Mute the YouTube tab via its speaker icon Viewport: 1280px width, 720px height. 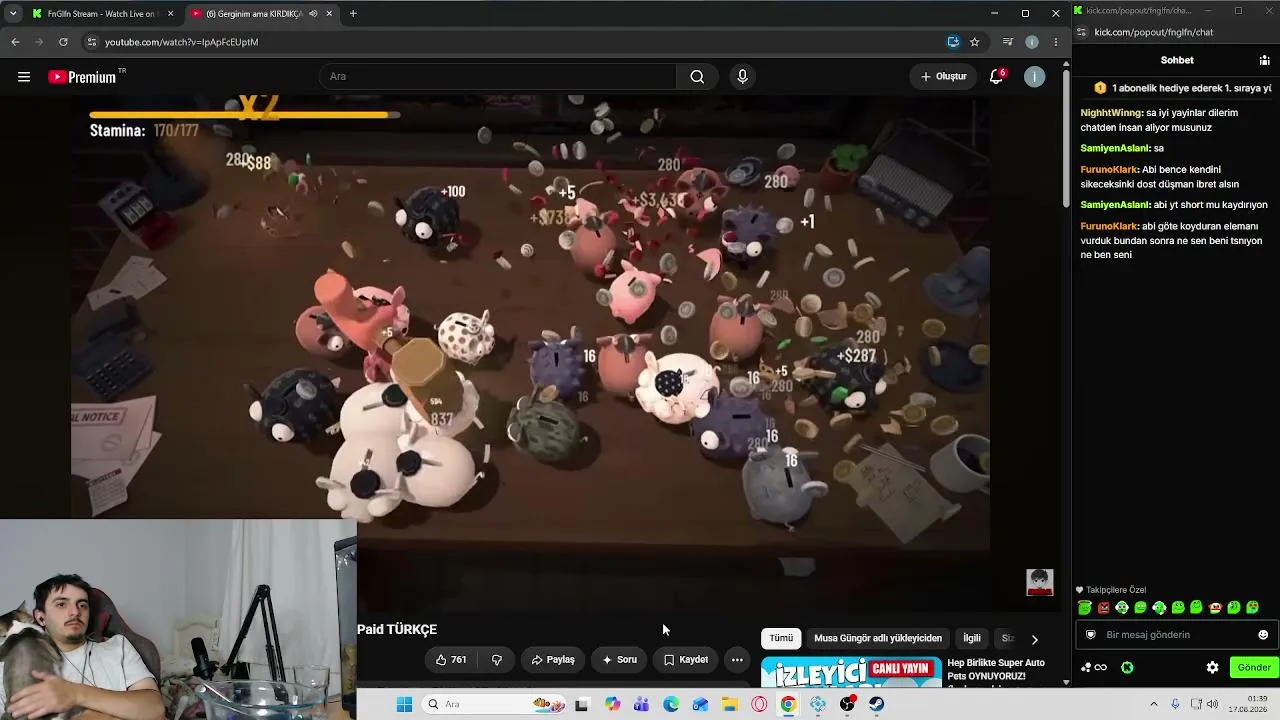(x=313, y=14)
